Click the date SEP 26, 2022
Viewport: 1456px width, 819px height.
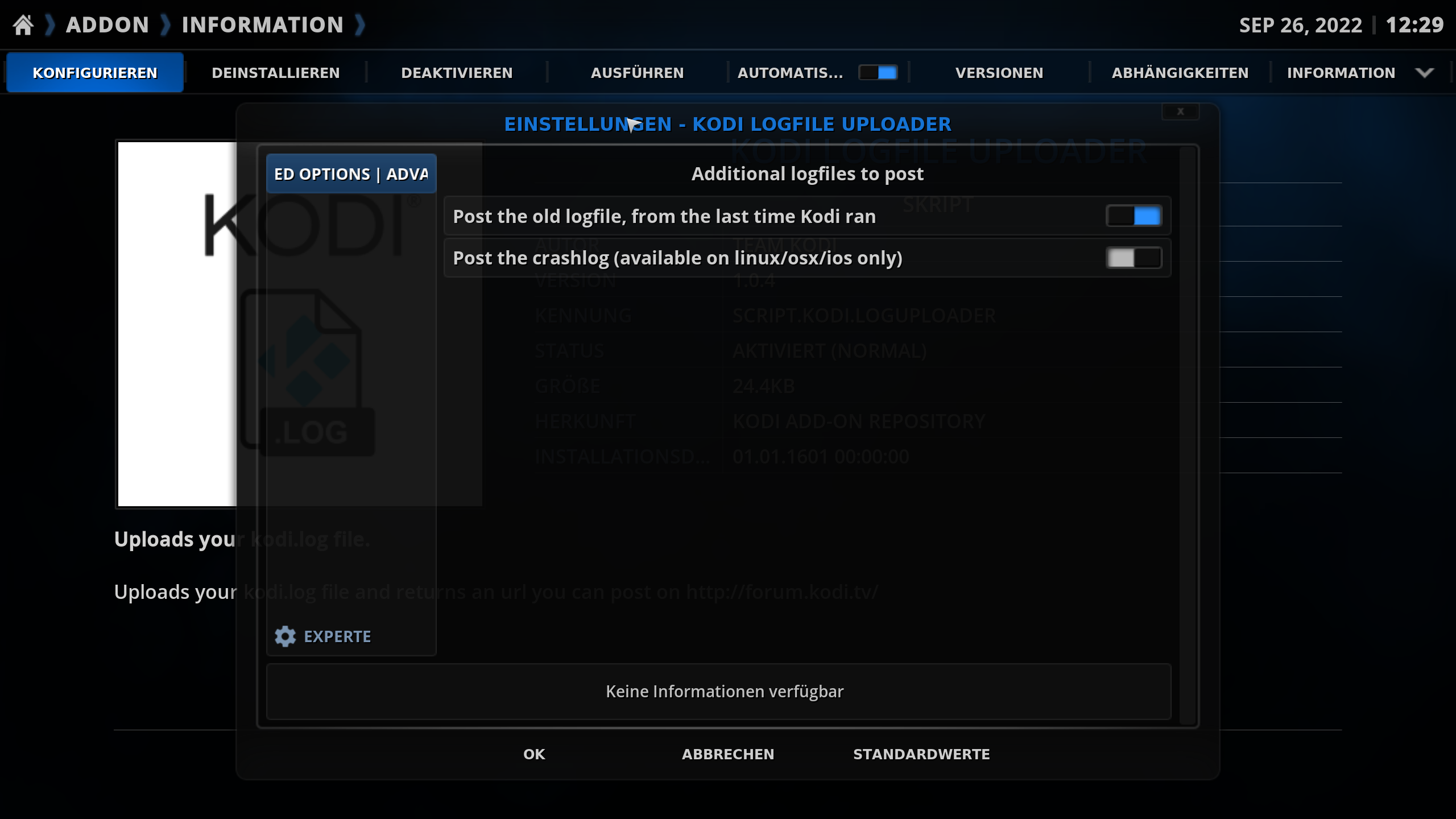click(x=1301, y=25)
